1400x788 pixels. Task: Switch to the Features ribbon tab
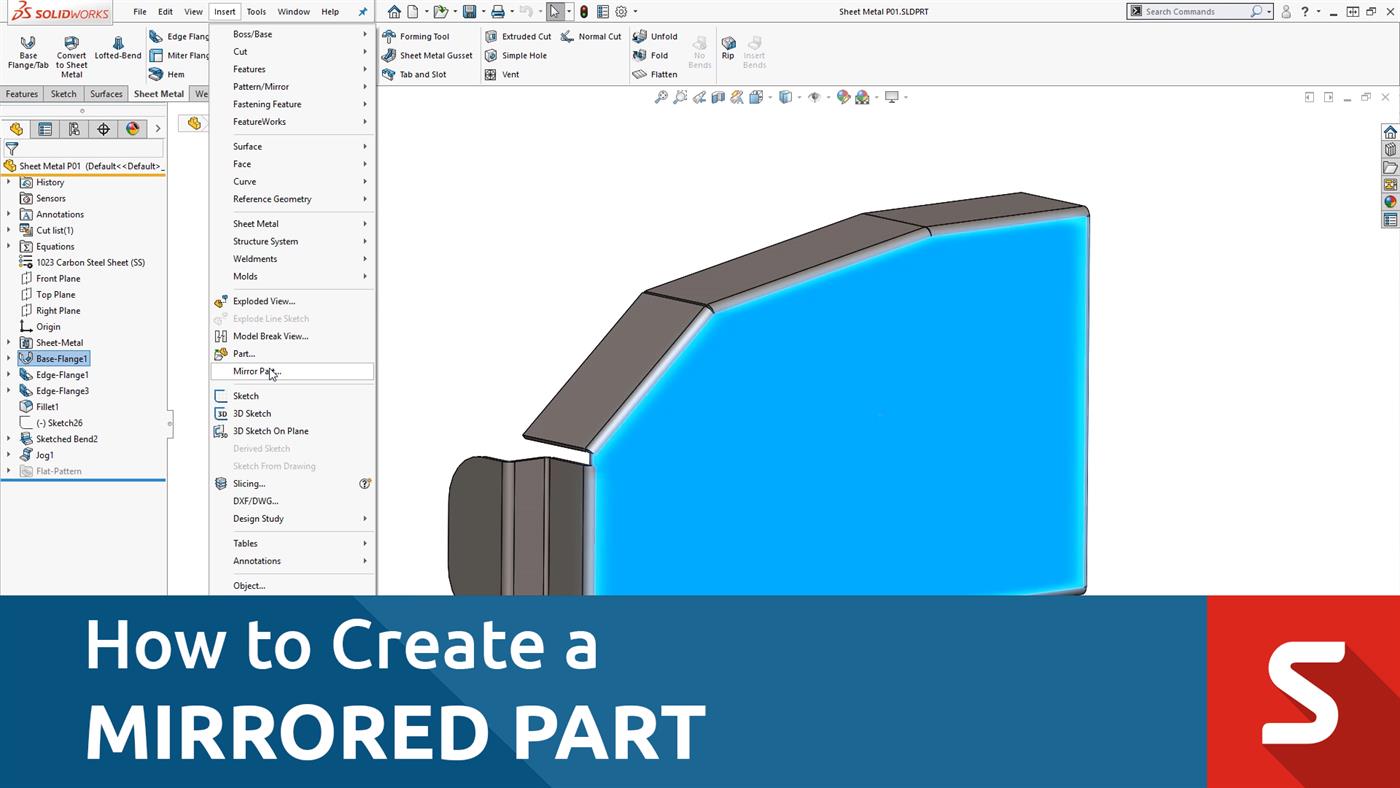pyautogui.click(x=21, y=93)
